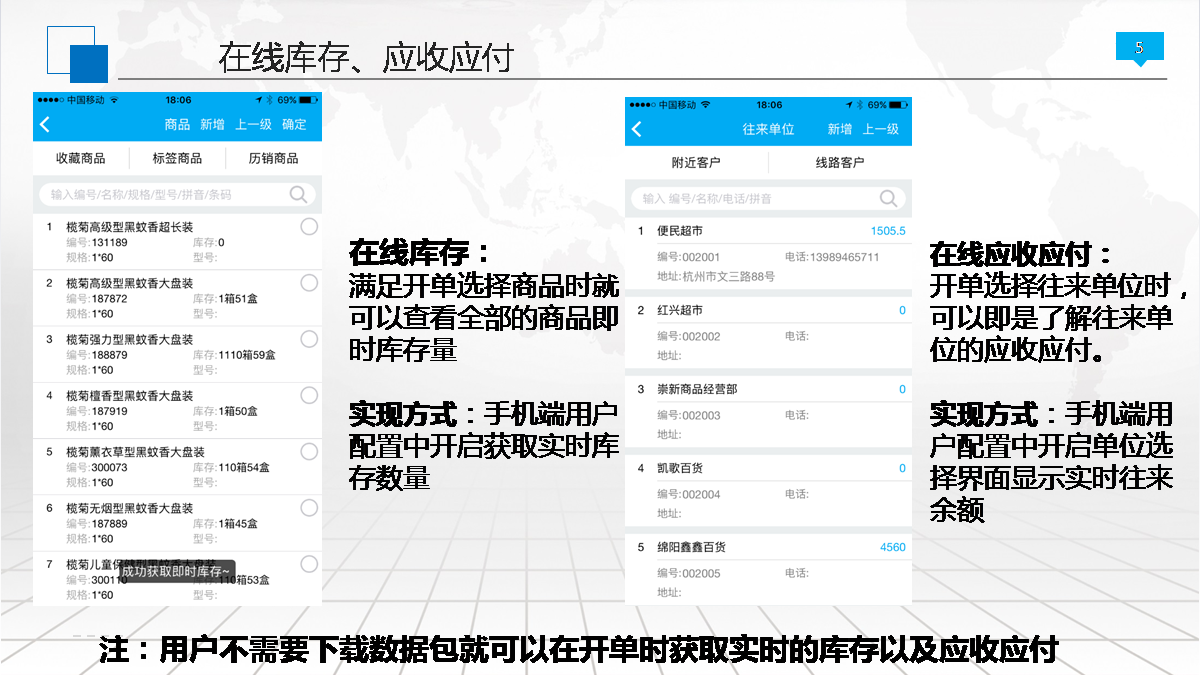Open the 收藏商品 tab
Viewport: 1200px width, 675px height.
[x=81, y=158]
